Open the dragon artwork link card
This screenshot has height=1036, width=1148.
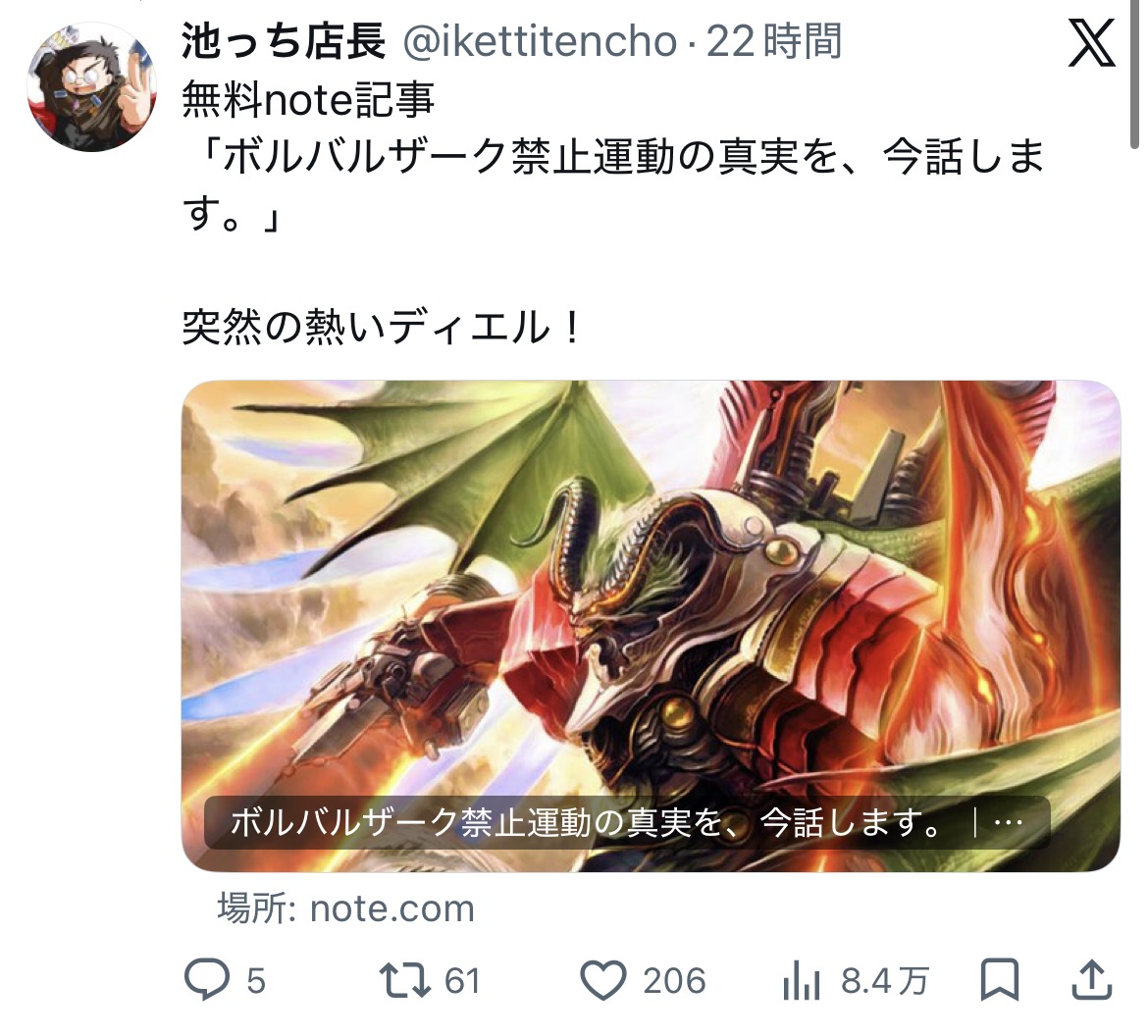point(651,626)
